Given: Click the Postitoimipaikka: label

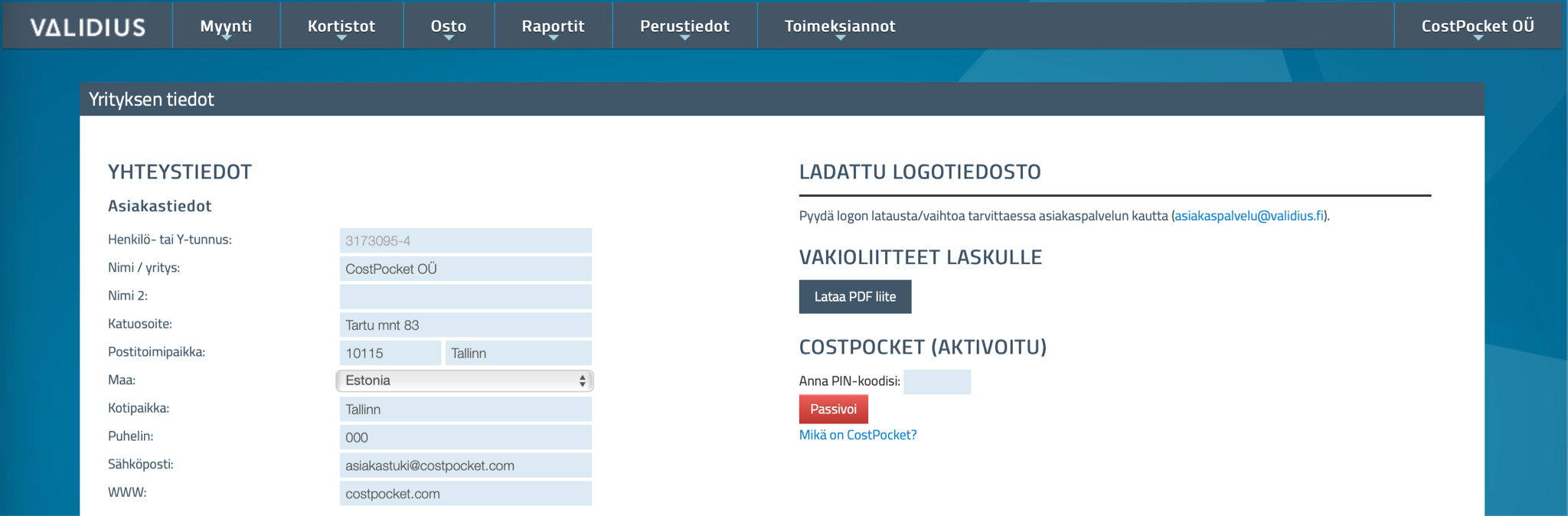Looking at the screenshot, I should [157, 352].
